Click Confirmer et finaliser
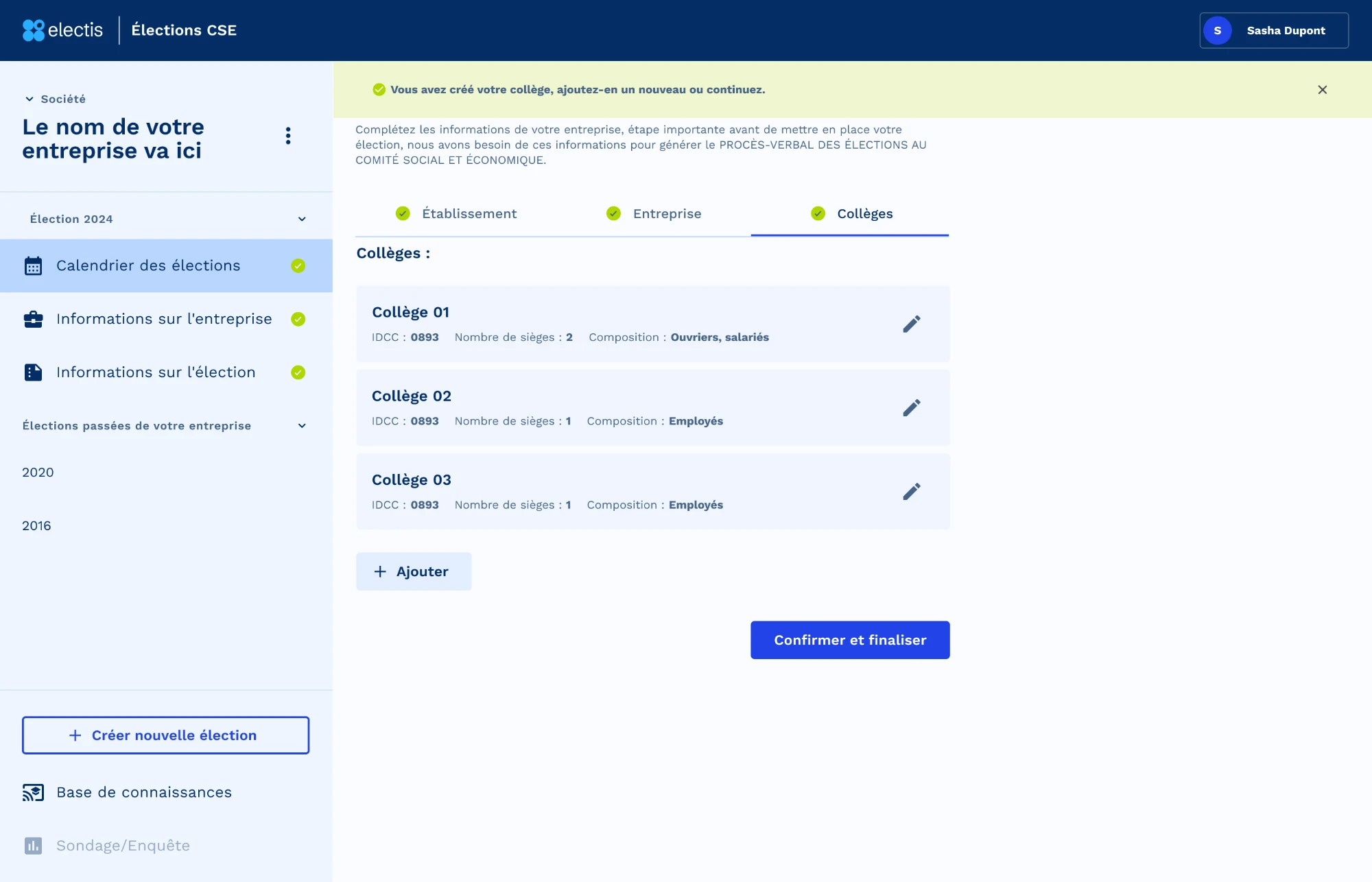The image size is (1372, 882). coord(850,640)
